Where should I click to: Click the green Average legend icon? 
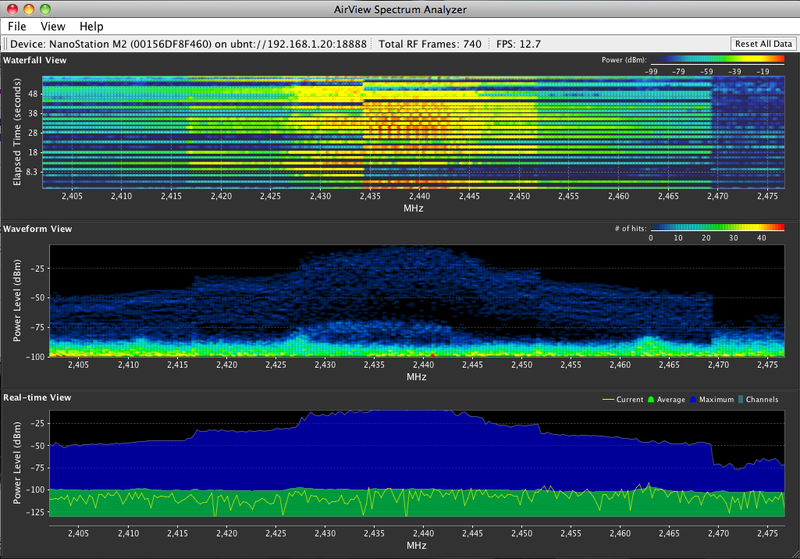coord(653,399)
